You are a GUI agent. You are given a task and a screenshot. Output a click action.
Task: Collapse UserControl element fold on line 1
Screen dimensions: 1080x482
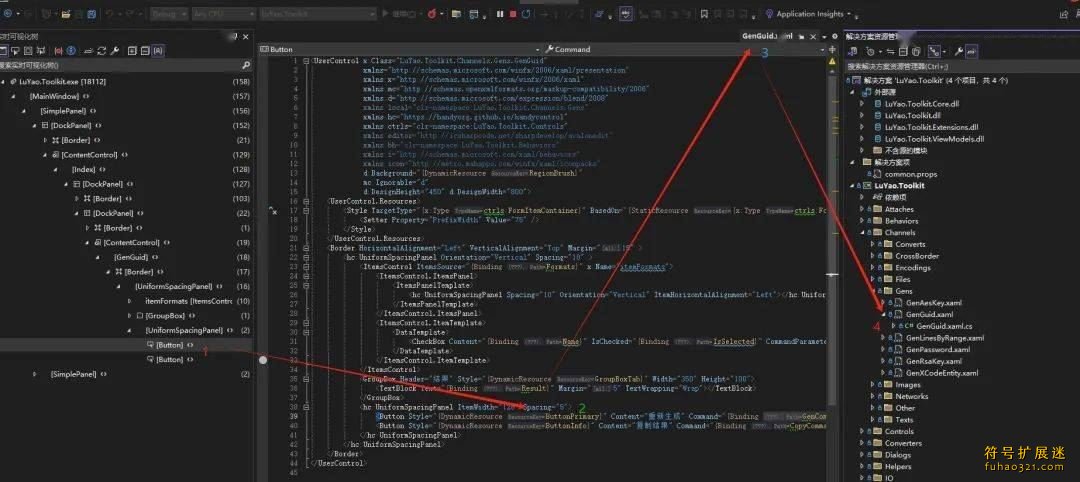pos(307,61)
